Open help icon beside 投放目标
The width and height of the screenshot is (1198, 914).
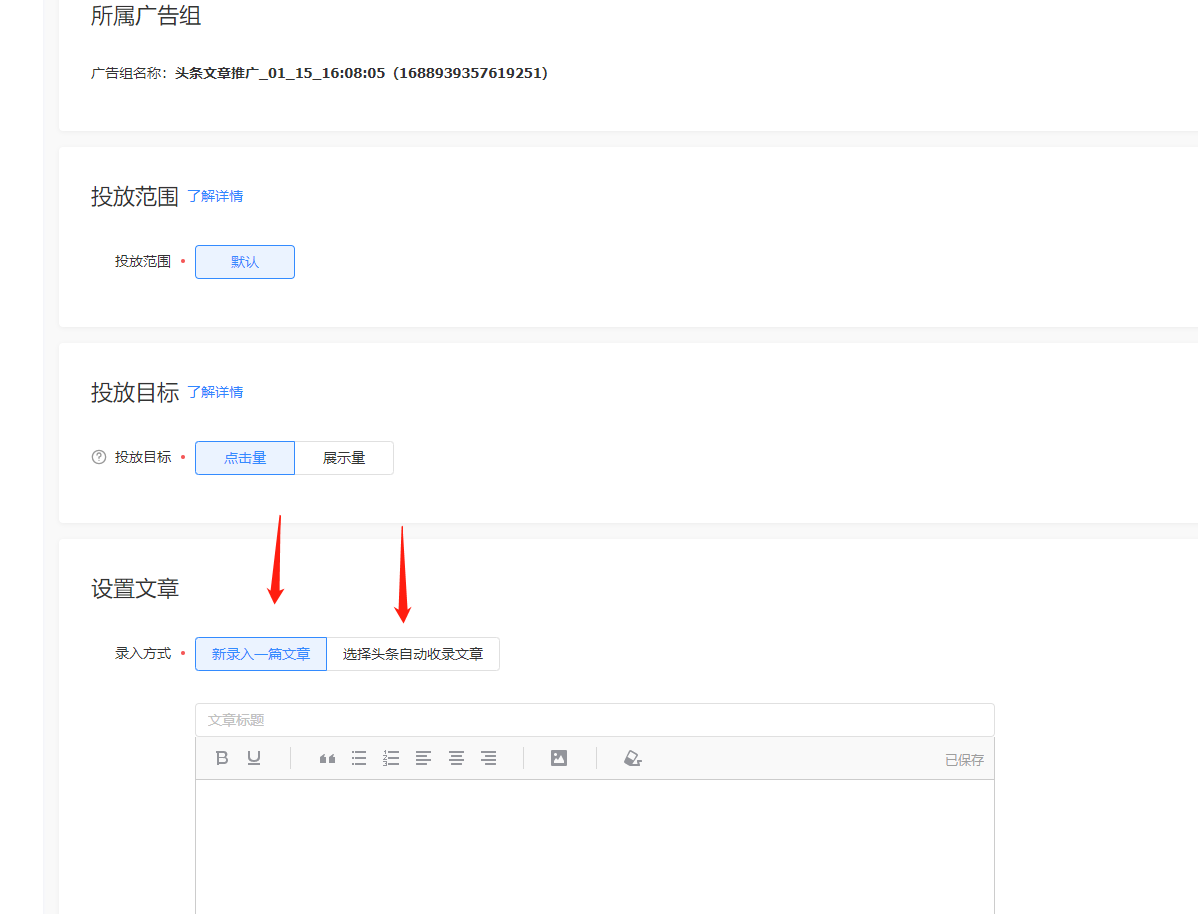click(x=99, y=457)
